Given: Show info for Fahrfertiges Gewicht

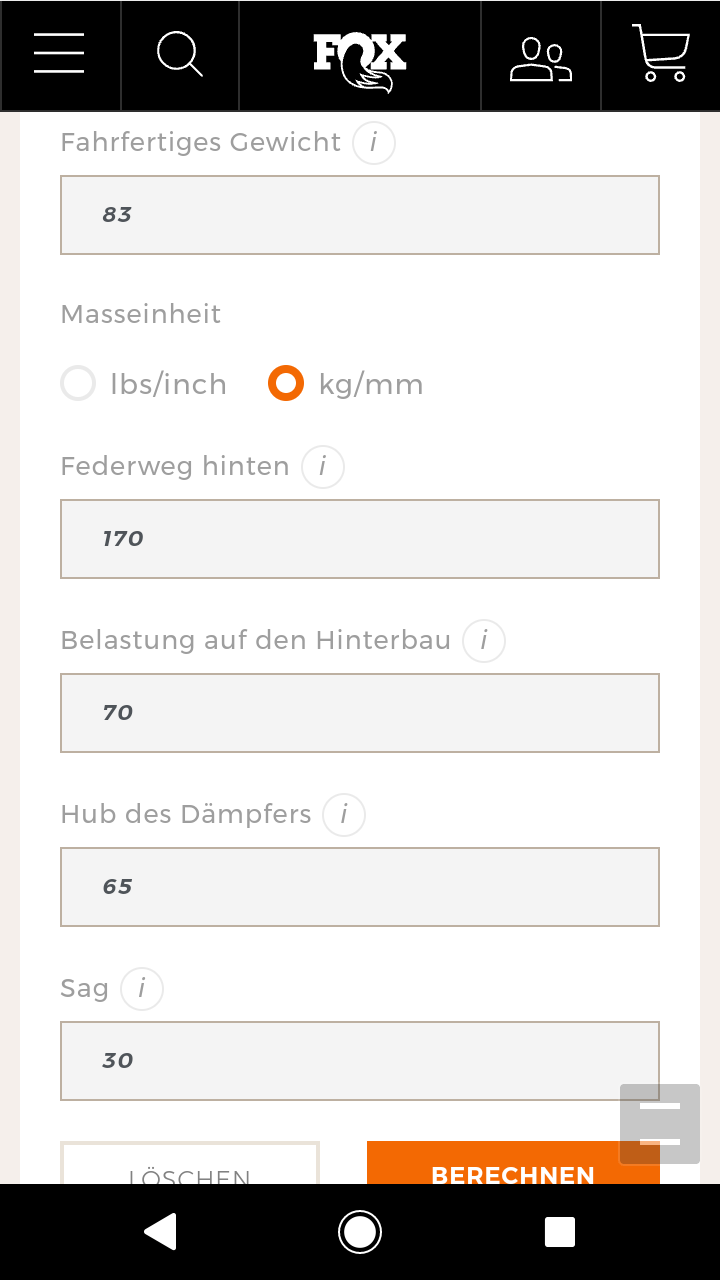Looking at the screenshot, I should [374, 143].
